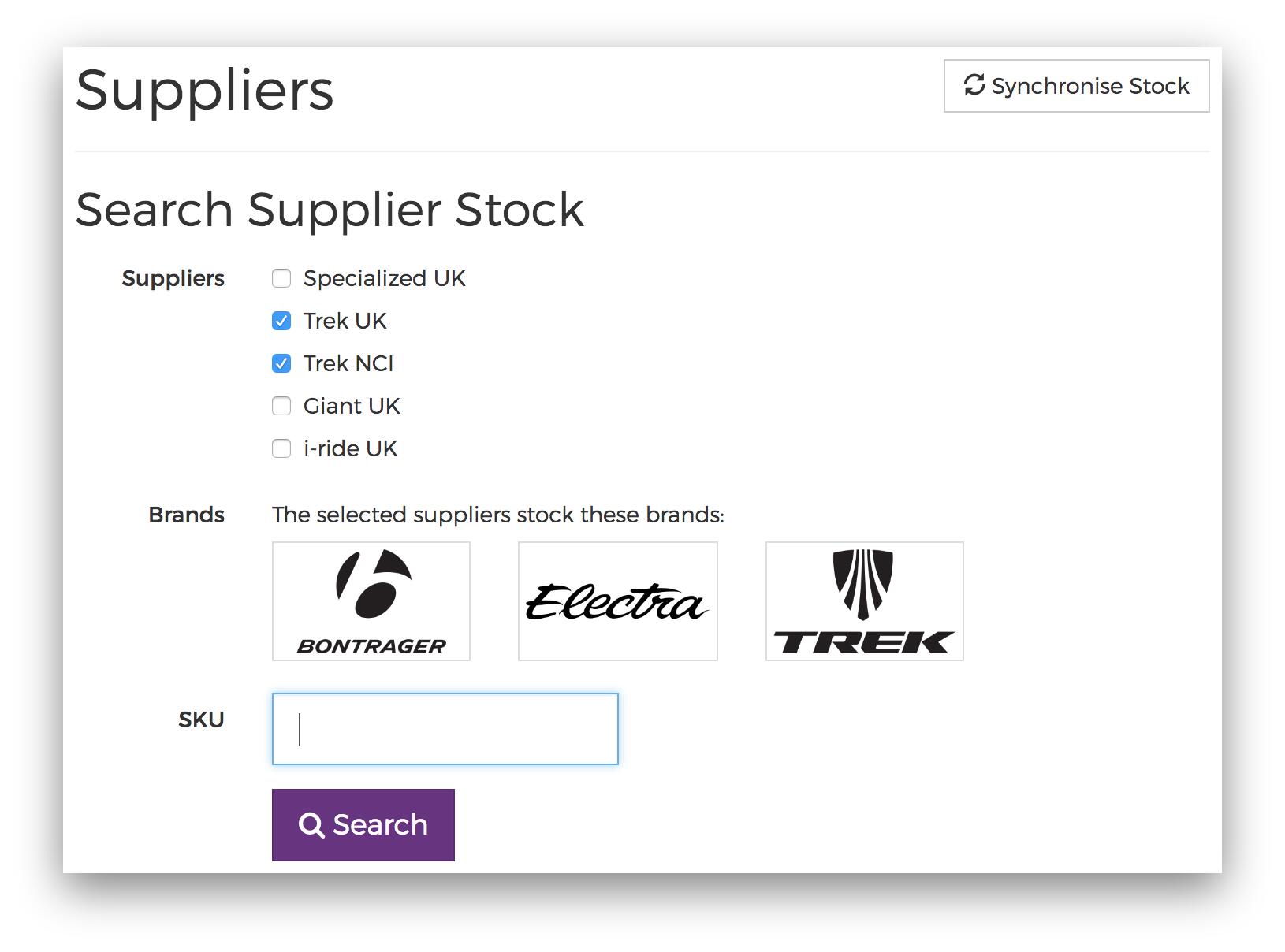1285x952 pixels.
Task: Check the Giant UK supplier
Action: pos(281,405)
